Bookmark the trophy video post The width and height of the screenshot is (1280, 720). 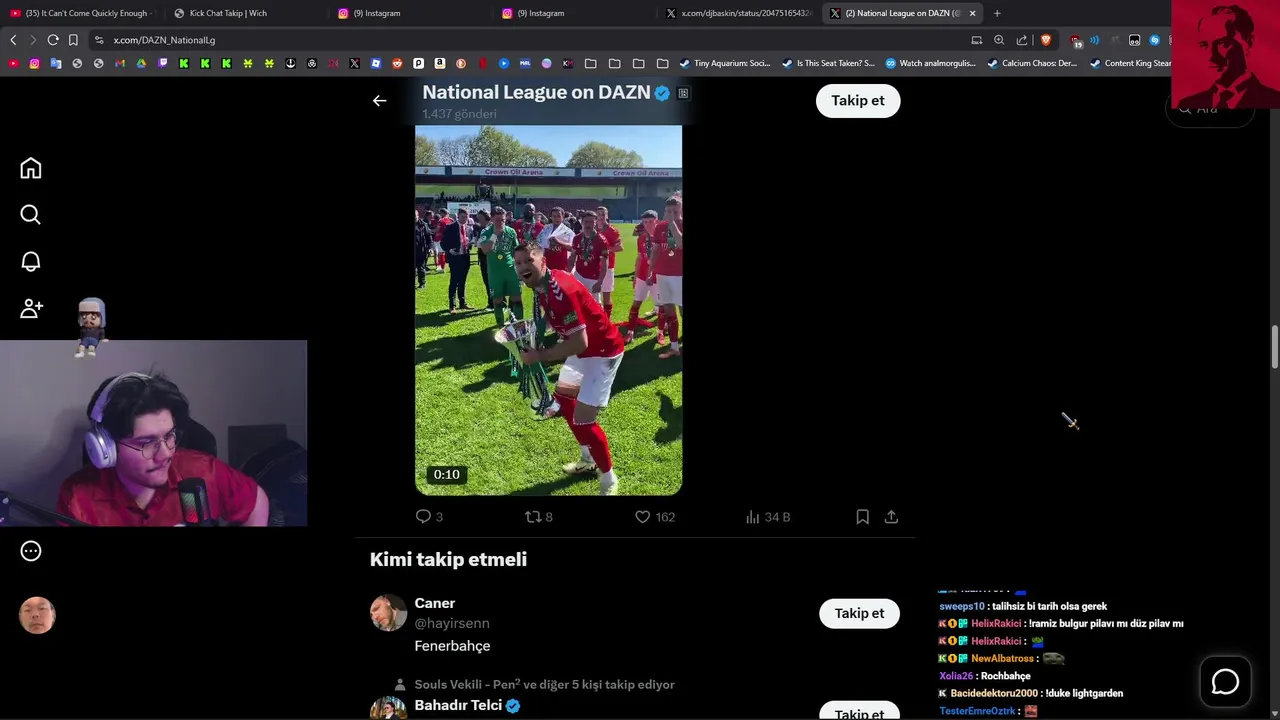(x=862, y=517)
